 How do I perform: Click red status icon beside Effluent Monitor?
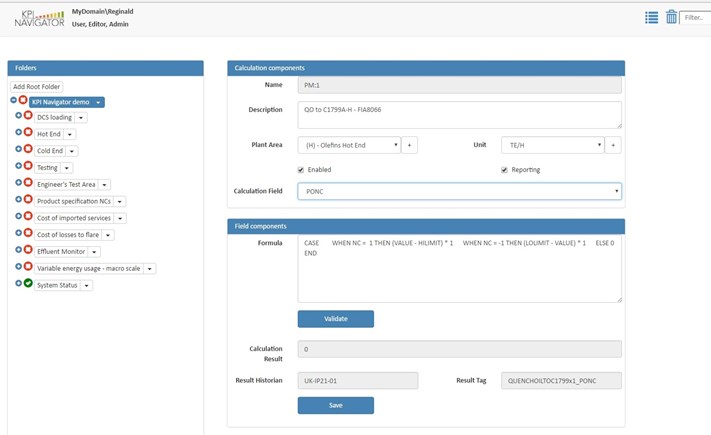[x=28, y=249]
